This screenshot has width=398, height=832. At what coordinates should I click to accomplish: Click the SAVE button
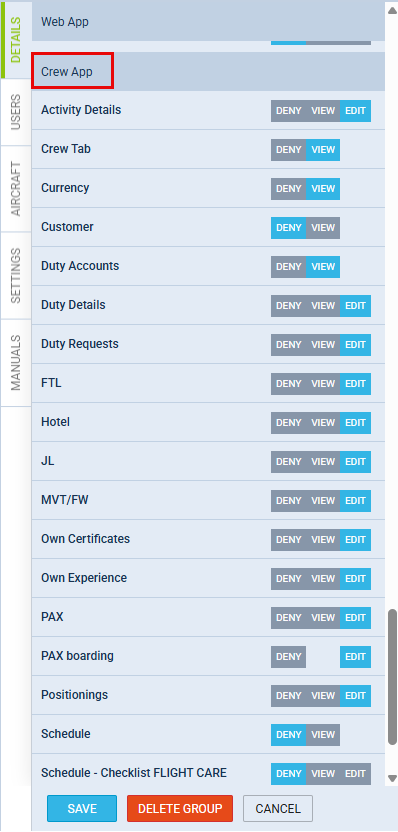pos(82,809)
